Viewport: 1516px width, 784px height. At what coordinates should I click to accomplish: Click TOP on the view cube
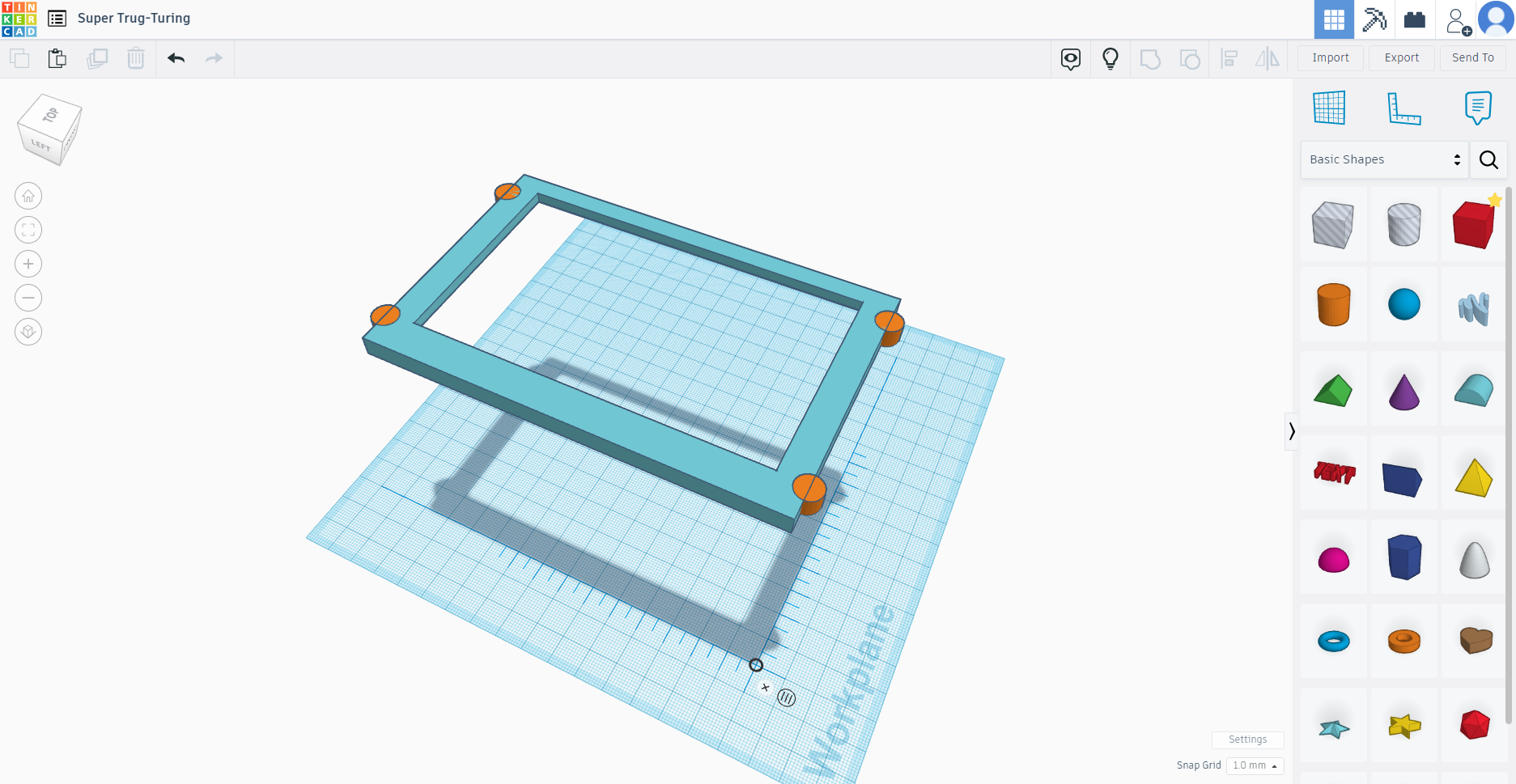51,114
